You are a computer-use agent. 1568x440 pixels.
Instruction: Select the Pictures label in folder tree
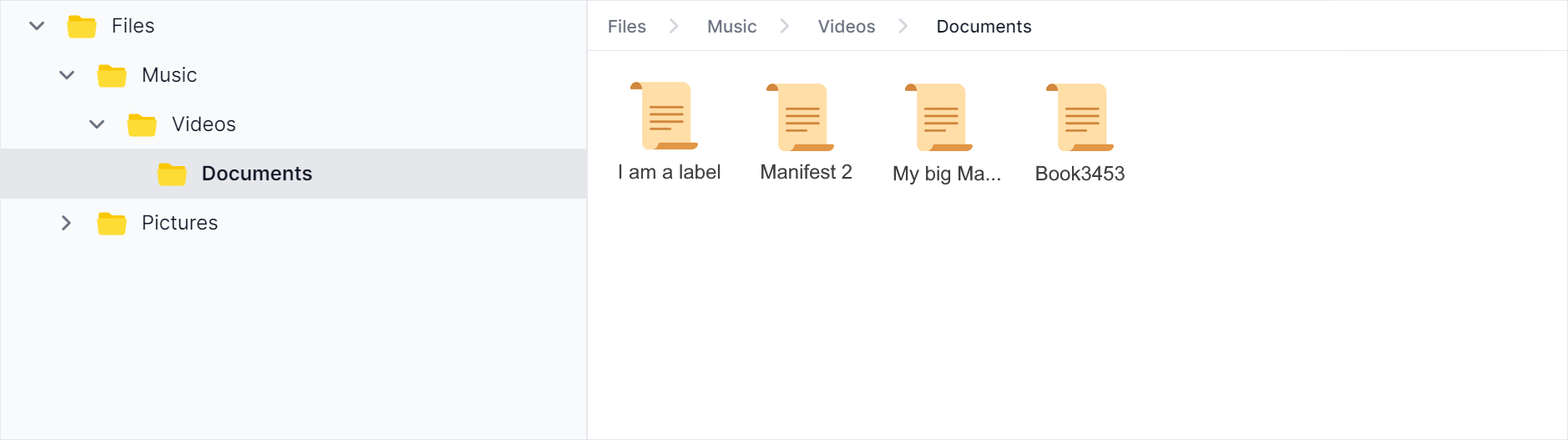click(180, 223)
